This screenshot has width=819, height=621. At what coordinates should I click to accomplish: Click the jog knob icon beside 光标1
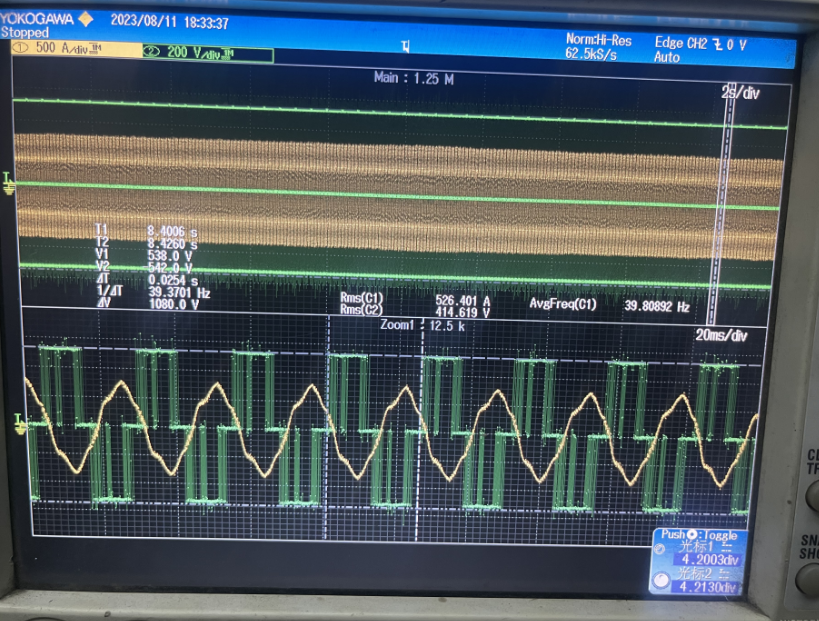(660, 548)
